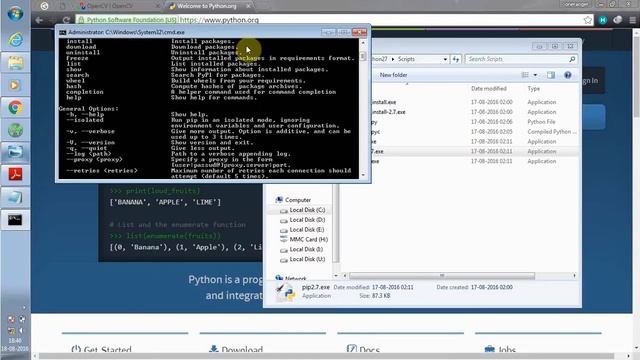Sort by the Type column header
Viewport: 640px width, 360px height.
click(533, 89)
